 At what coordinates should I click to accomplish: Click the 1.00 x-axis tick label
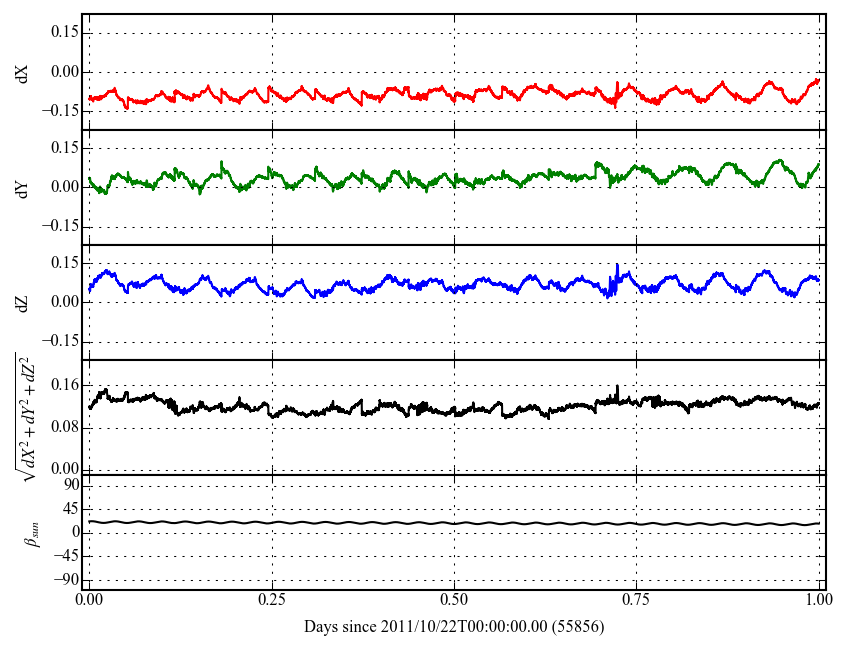click(819, 600)
